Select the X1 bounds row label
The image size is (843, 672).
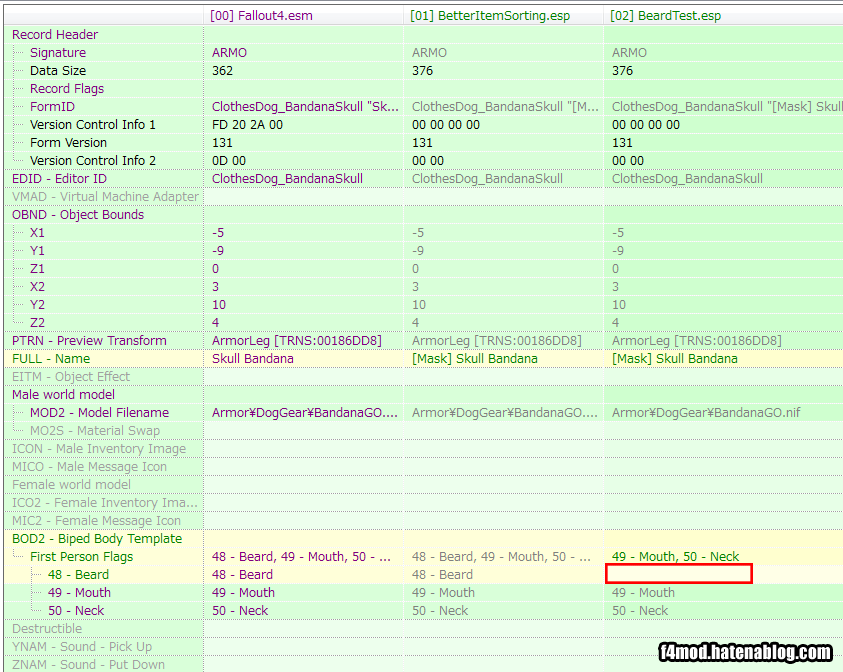tap(37, 233)
